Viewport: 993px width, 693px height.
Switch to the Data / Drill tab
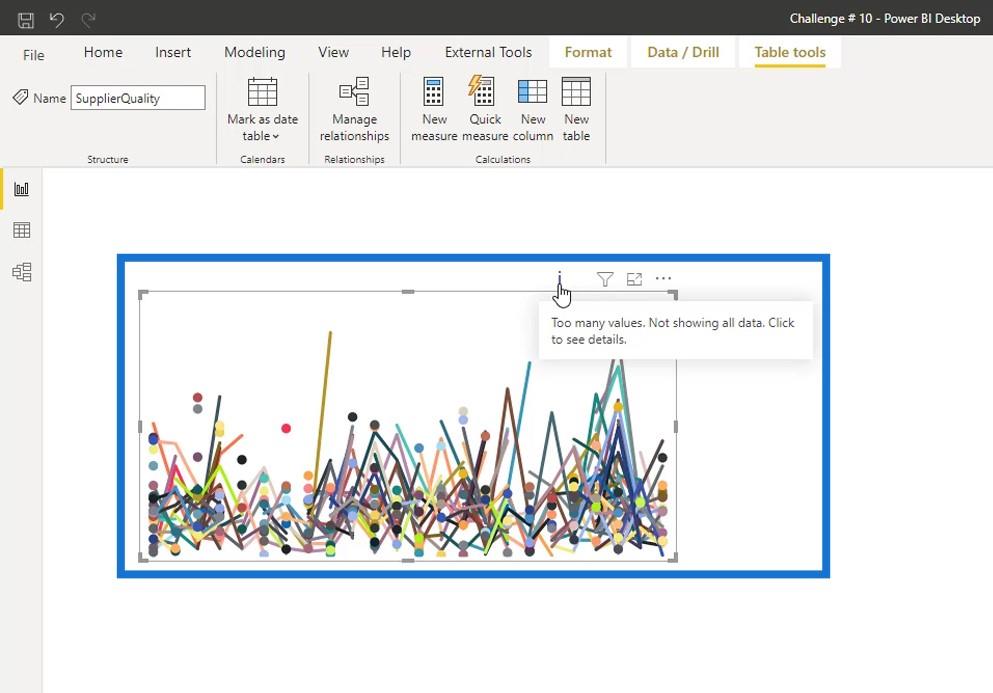pos(683,53)
